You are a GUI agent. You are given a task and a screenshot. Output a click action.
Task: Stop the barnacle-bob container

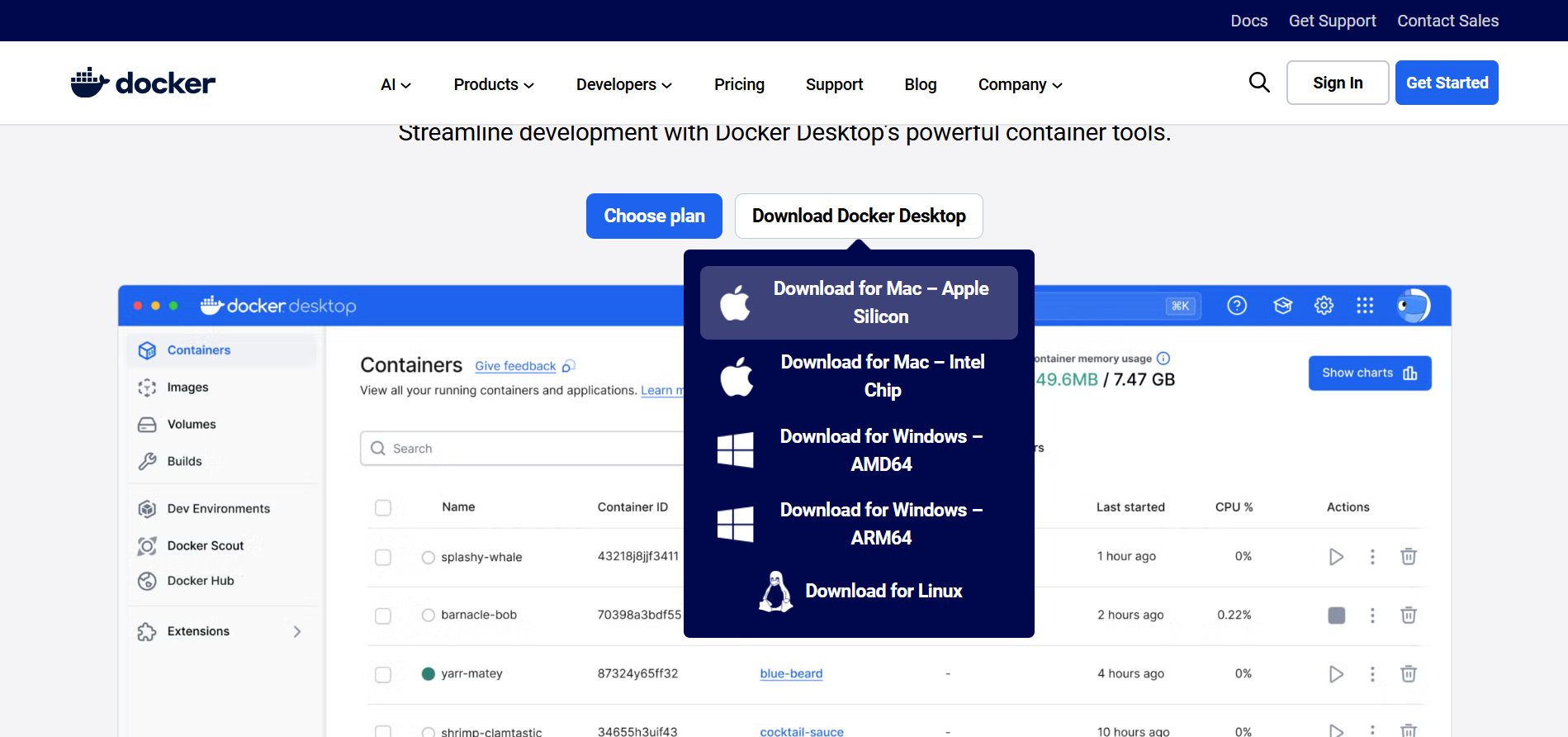pyautogui.click(x=1336, y=616)
